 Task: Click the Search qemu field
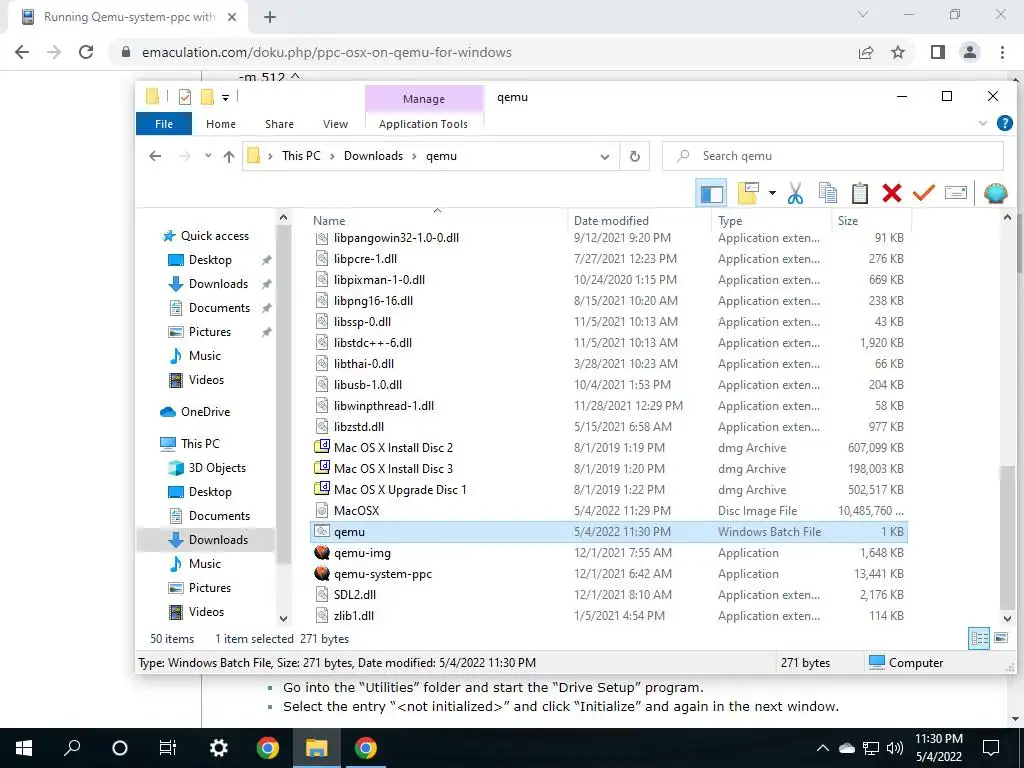coord(833,156)
